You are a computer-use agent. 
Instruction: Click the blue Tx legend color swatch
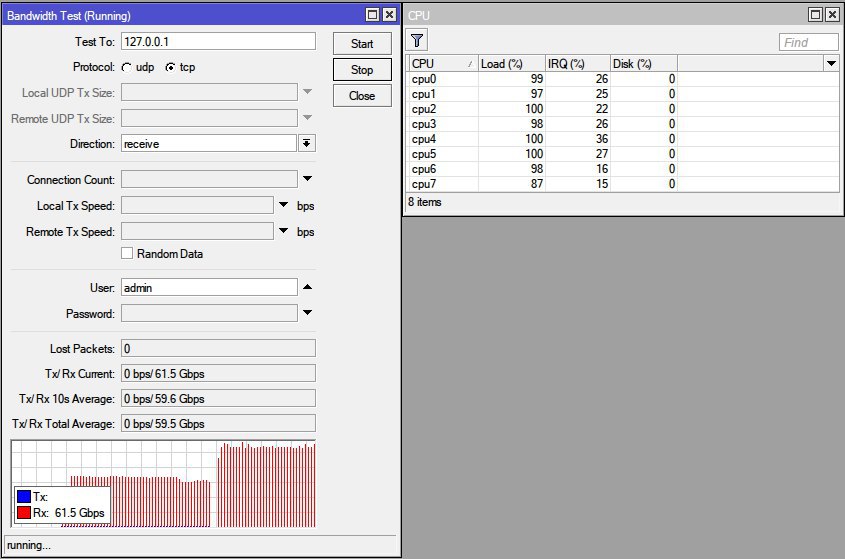point(24,496)
